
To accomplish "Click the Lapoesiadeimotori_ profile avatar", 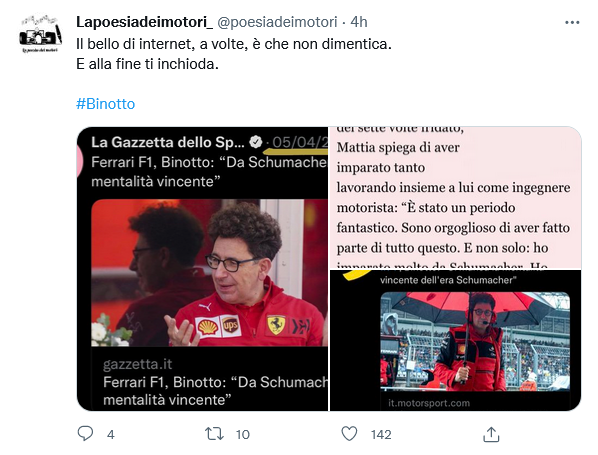I will tap(40, 34).
